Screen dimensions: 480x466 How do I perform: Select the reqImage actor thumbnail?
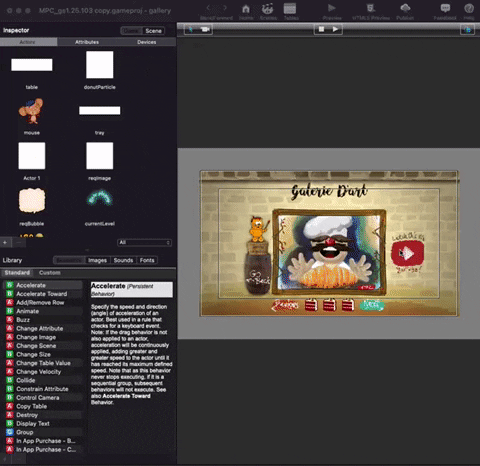(100, 156)
